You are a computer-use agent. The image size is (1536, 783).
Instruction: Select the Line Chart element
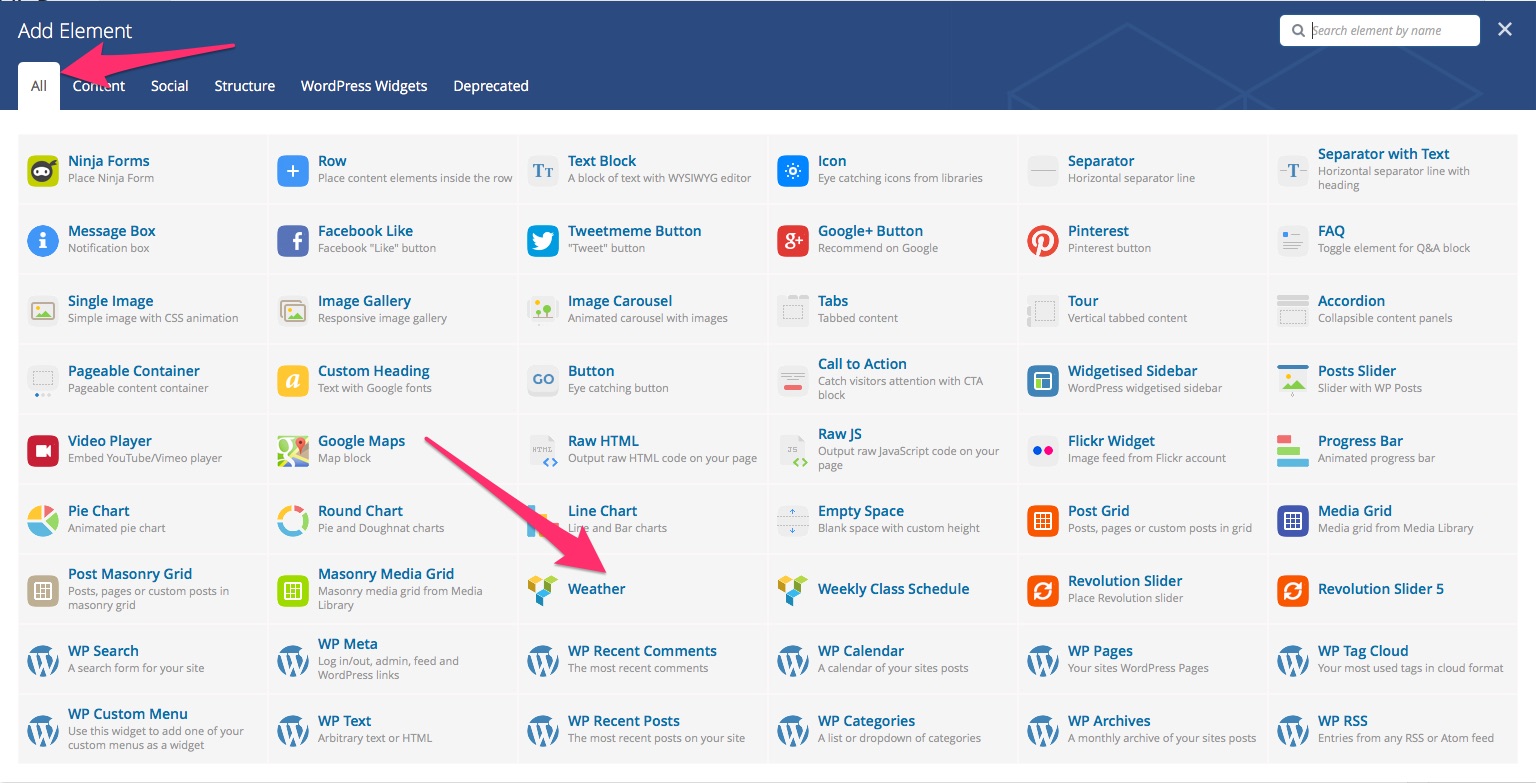point(643,519)
